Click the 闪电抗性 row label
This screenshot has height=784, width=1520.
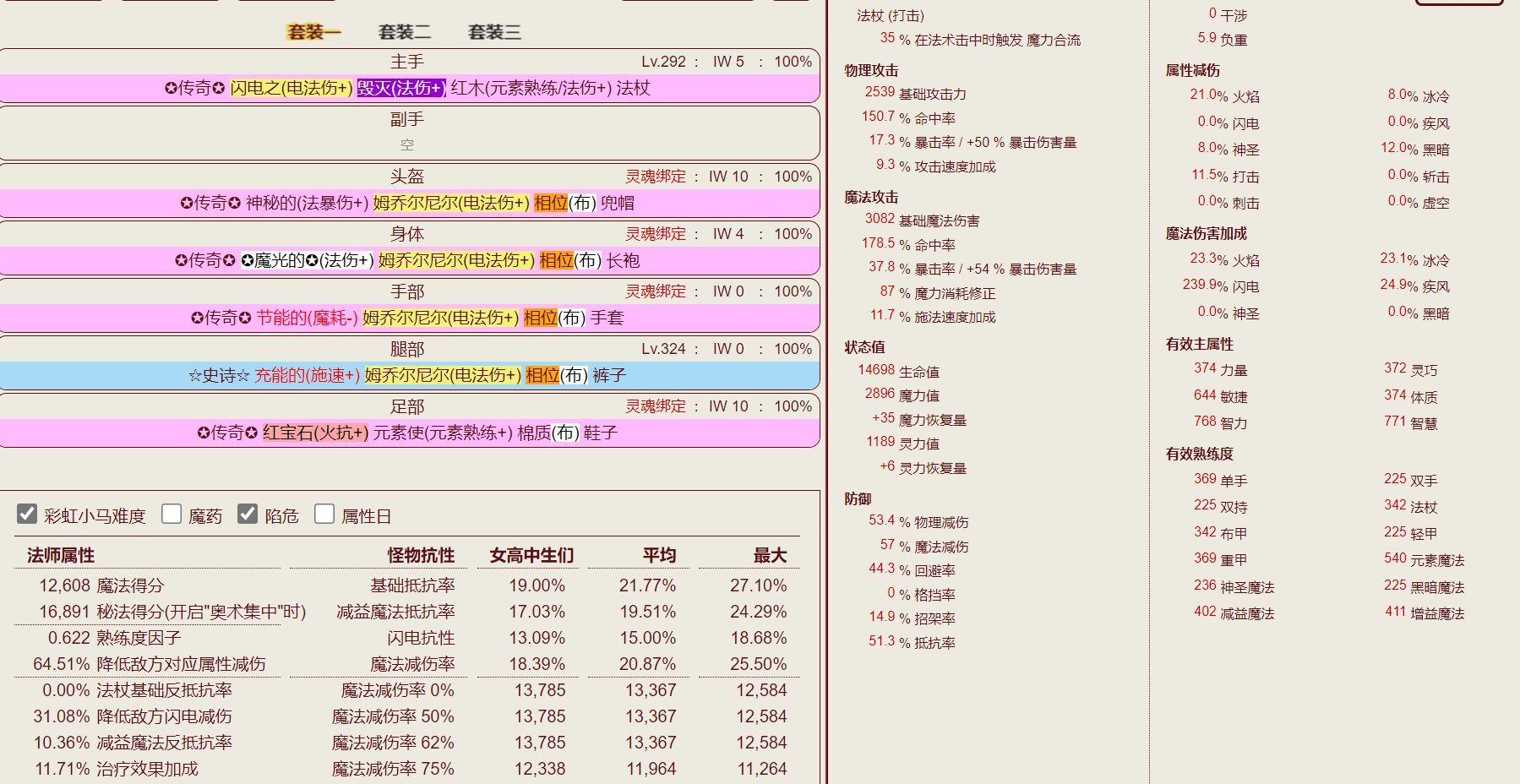point(421,638)
